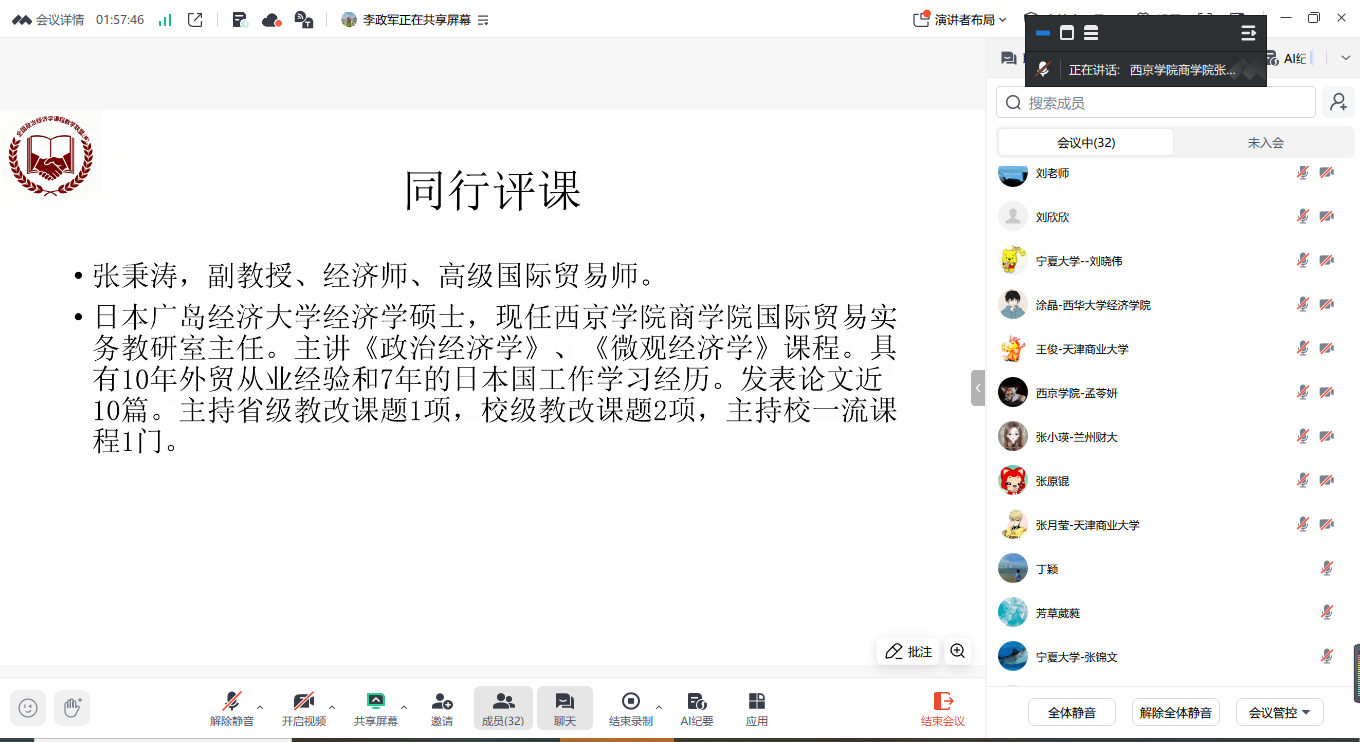Click the cloud recording icon in top bar
Viewport: 1360px width, 742px height.
271,20
